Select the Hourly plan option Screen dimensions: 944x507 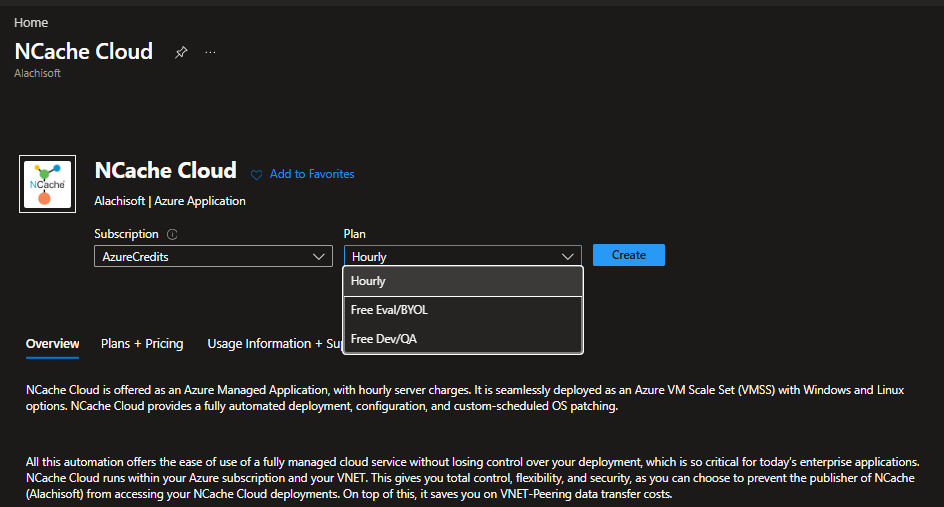tap(462, 281)
